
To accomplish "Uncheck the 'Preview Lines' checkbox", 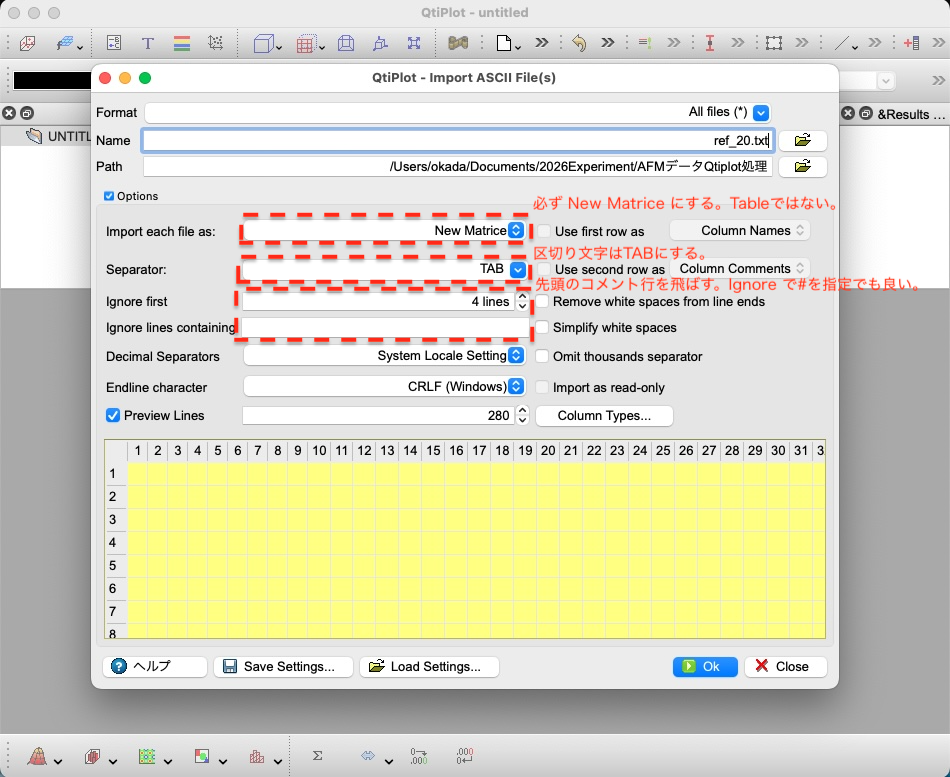I will click(113, 415).
